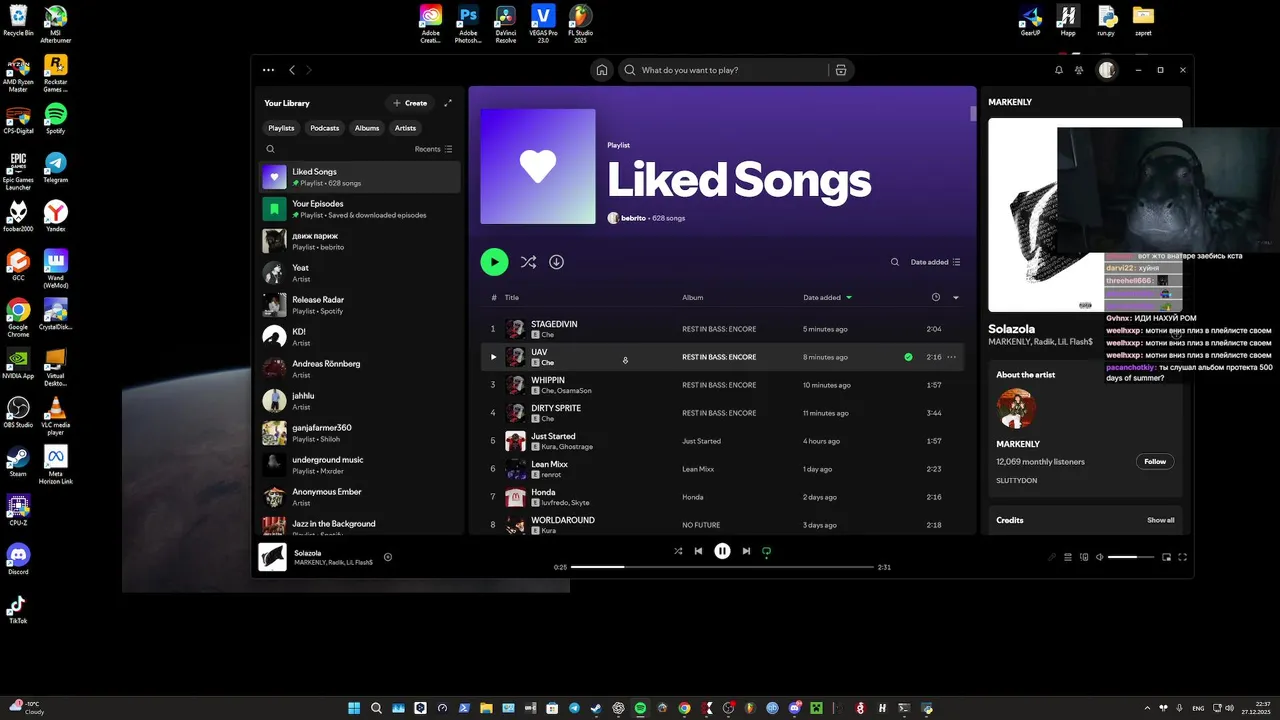
Task: Open Telegram from the taskbar
Action: pos(574,708)
